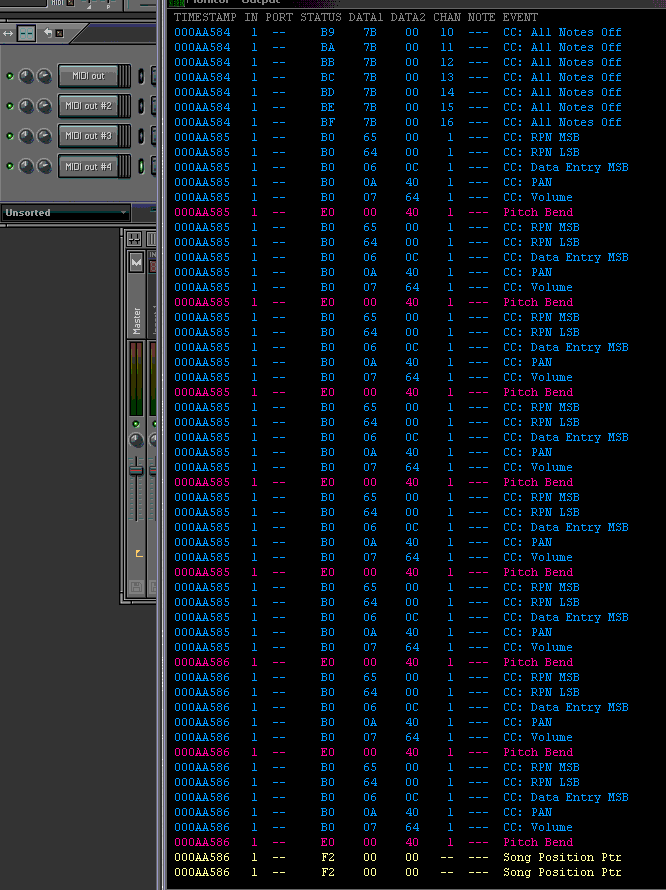Select the BF channel 16 All Notes Off row

pos(397,122)
